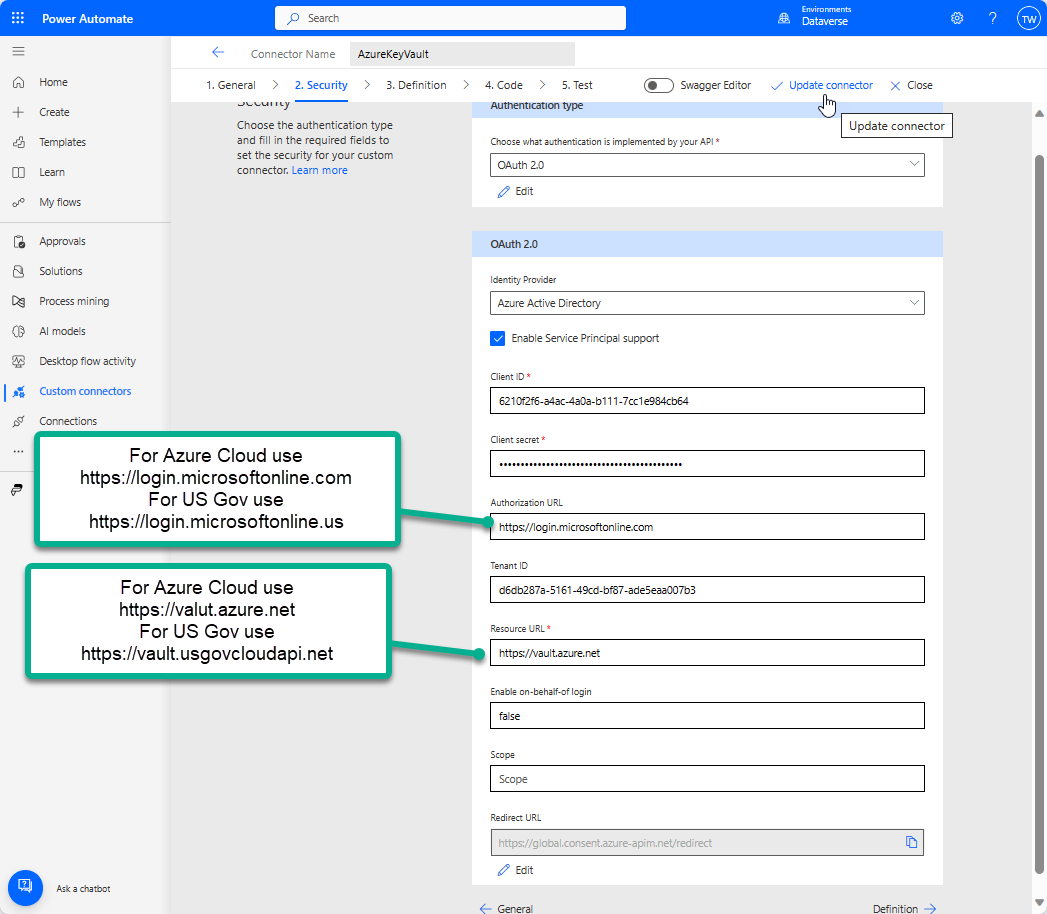
Task: Click the Custom connectors icon
Action: tap(19, 391)
